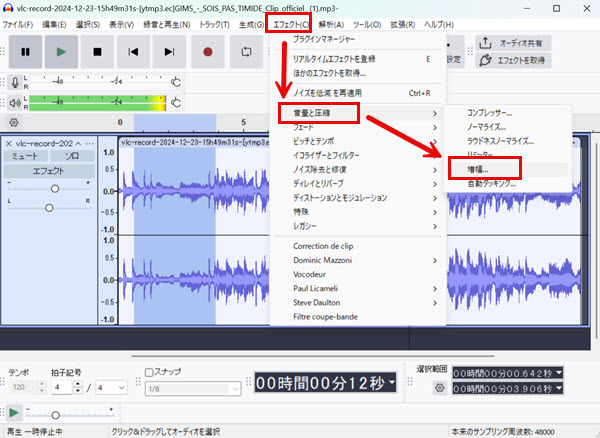The width and height of the screenshot is (600, 438).
Task: Open the 選択(S) menu
Action: (x=88, y=25)
